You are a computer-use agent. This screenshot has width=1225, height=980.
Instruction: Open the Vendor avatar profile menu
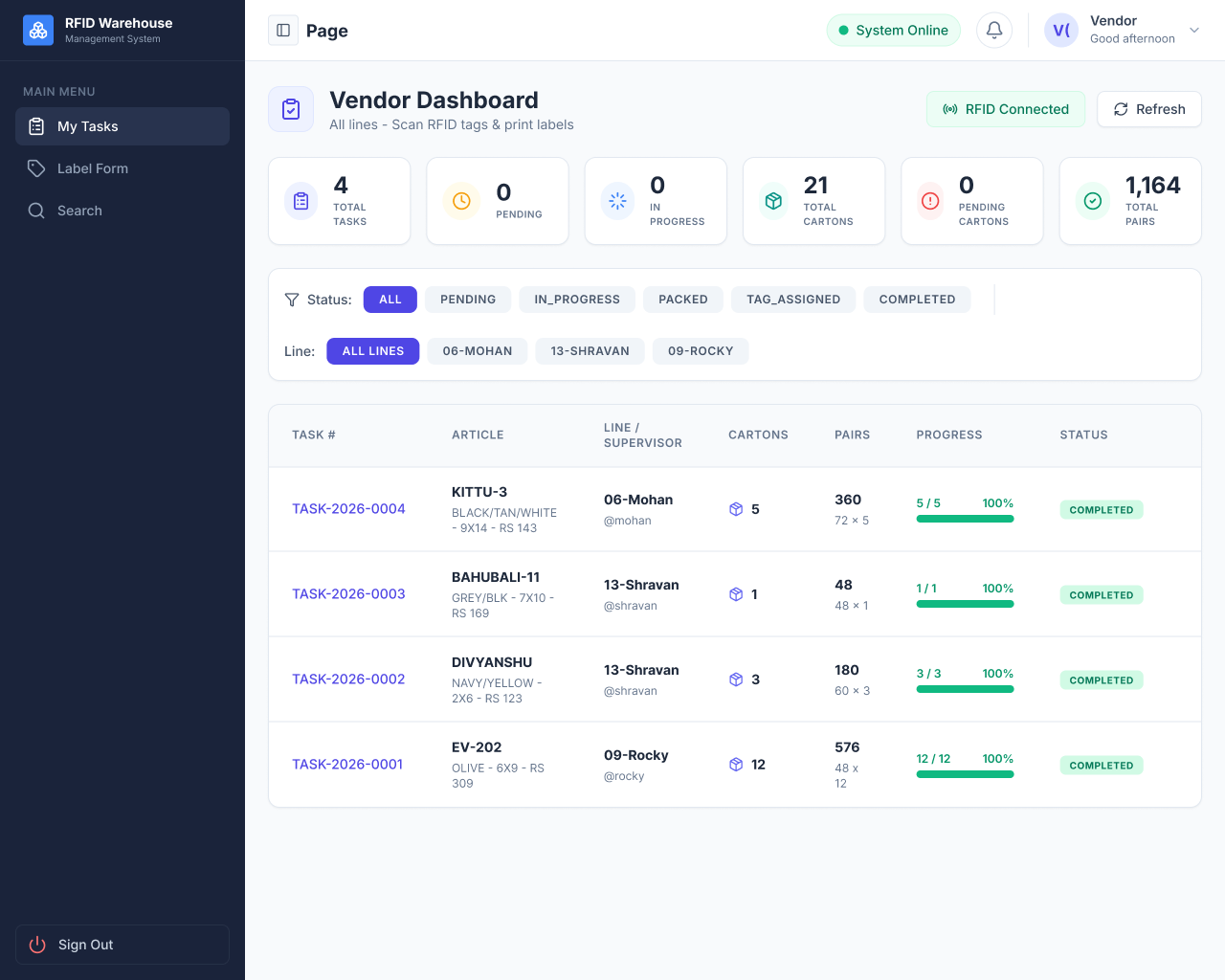pos(1061,31)
